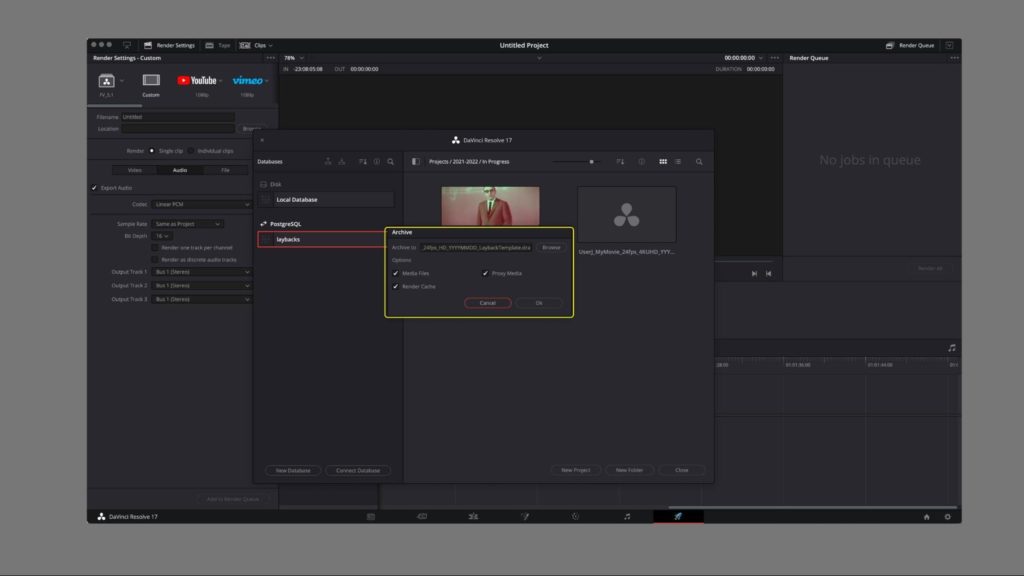This screenshot has height=576, width=1024.
Task: Open the Output Track 3 dropdown
Action: (x=201, y=299)
